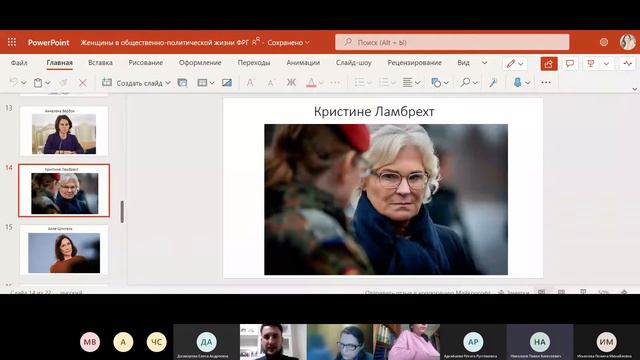Open save status dropdown next to Сохранено

307,42
